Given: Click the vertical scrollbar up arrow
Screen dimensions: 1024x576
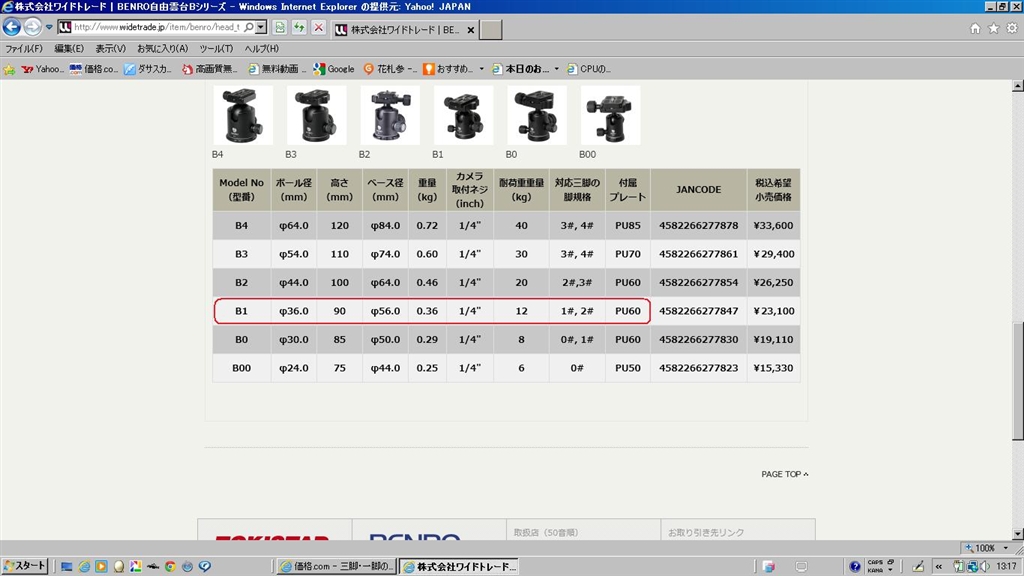Looking at the screenshot, I should 1017,86.
